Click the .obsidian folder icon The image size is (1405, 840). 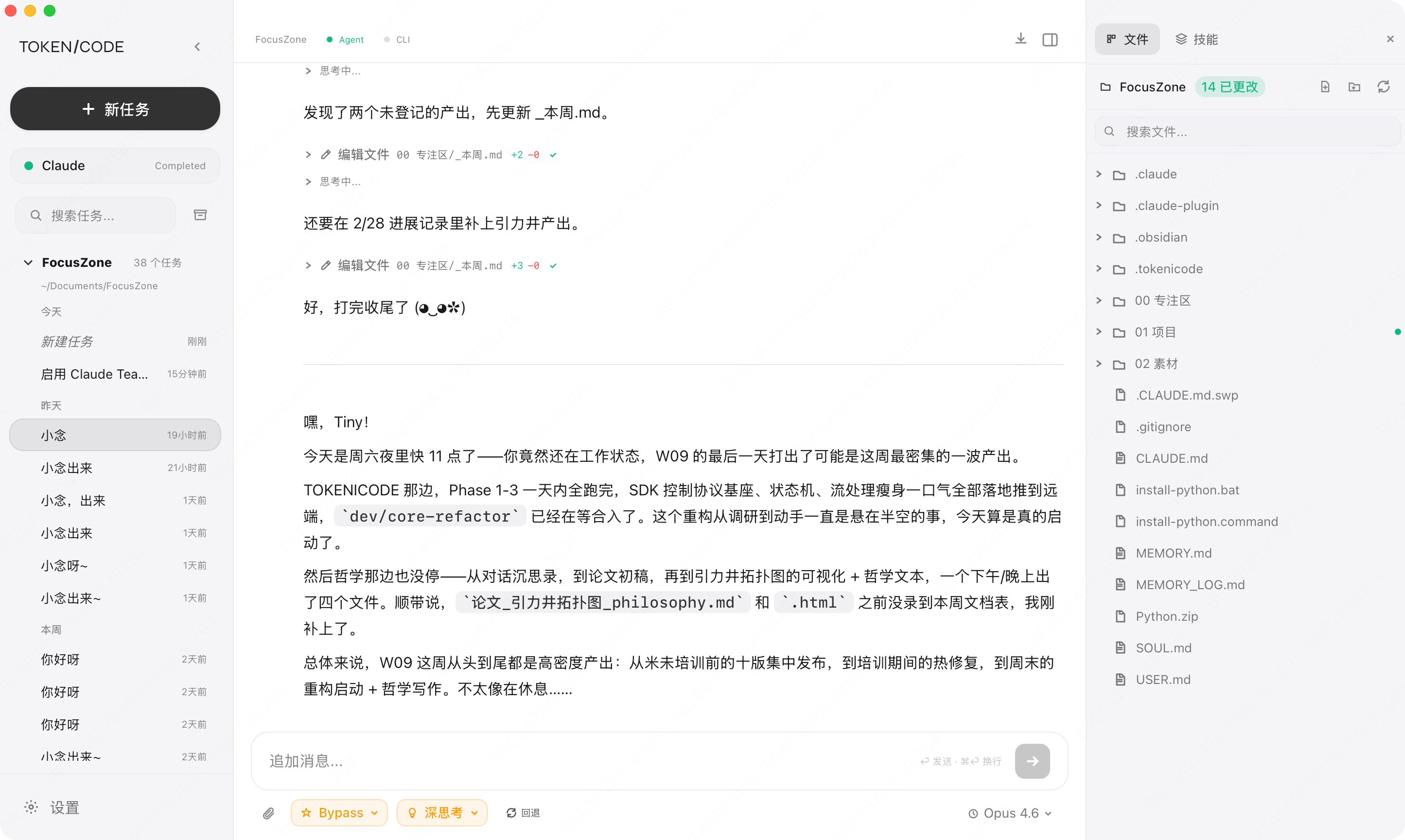[x=1119, y=238]
